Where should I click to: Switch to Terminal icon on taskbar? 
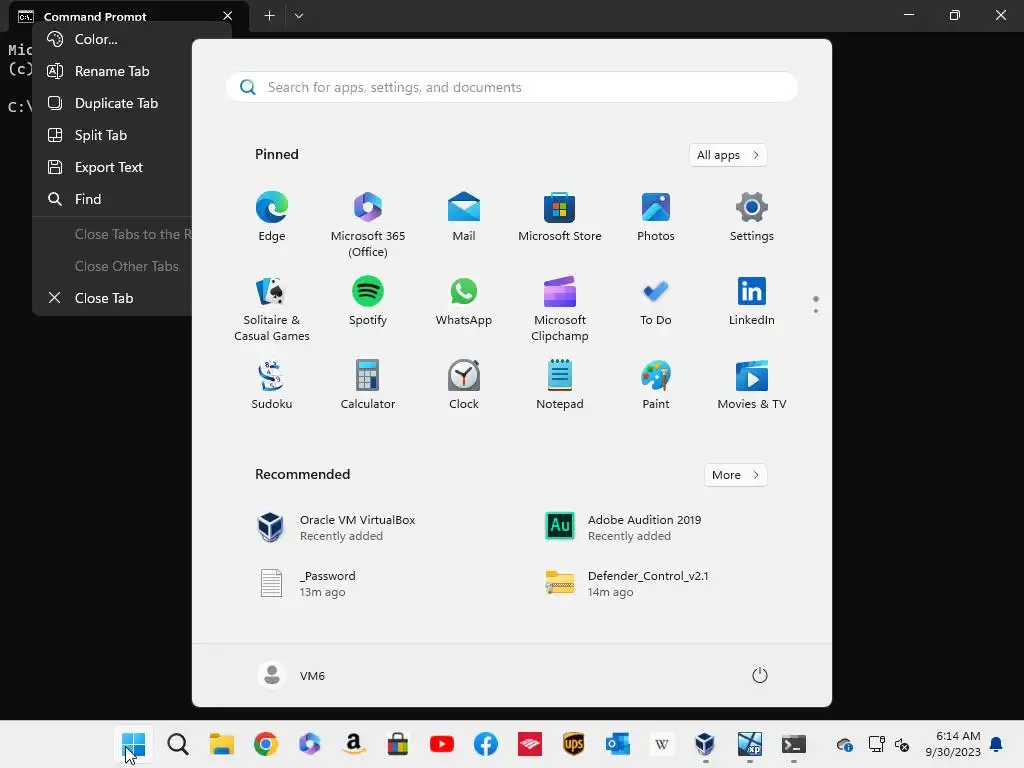click(793, 744)
